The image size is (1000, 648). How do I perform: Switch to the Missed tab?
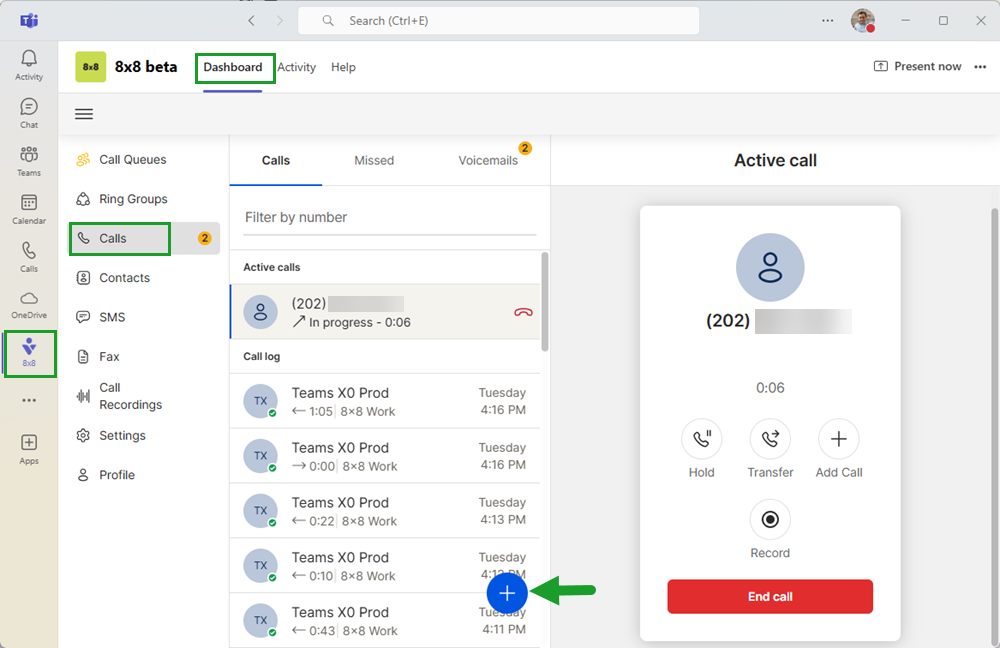click(374, 160)
